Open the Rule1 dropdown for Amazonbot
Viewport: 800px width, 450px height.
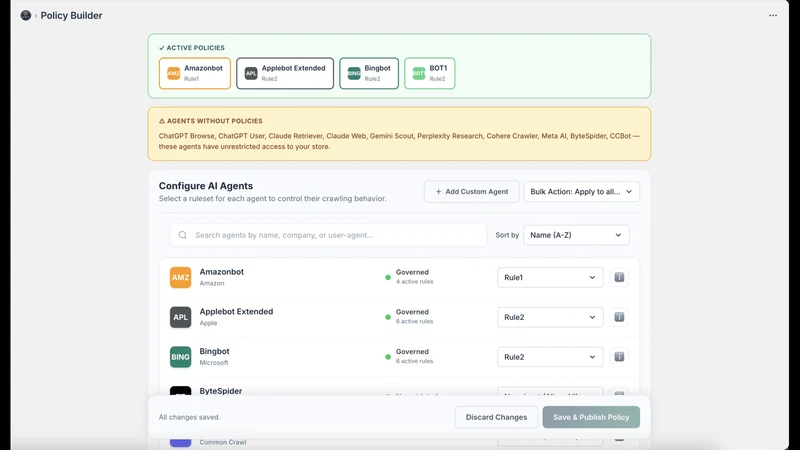pos(550,278)
